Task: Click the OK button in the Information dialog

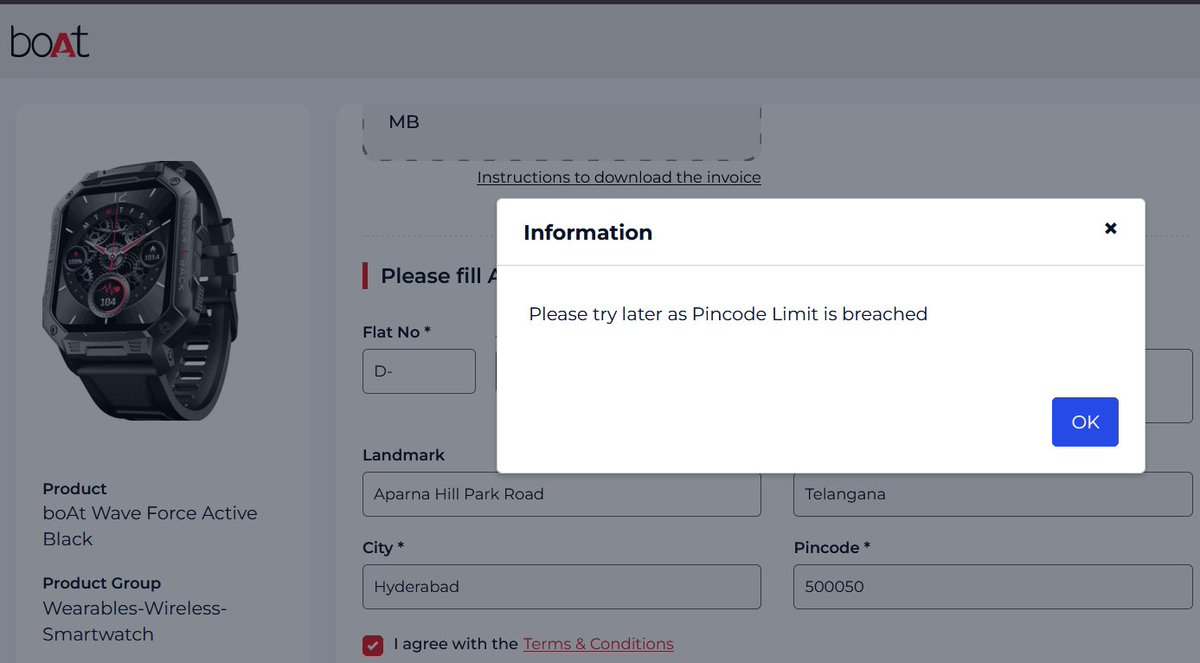Action: tap(1085, 422)
